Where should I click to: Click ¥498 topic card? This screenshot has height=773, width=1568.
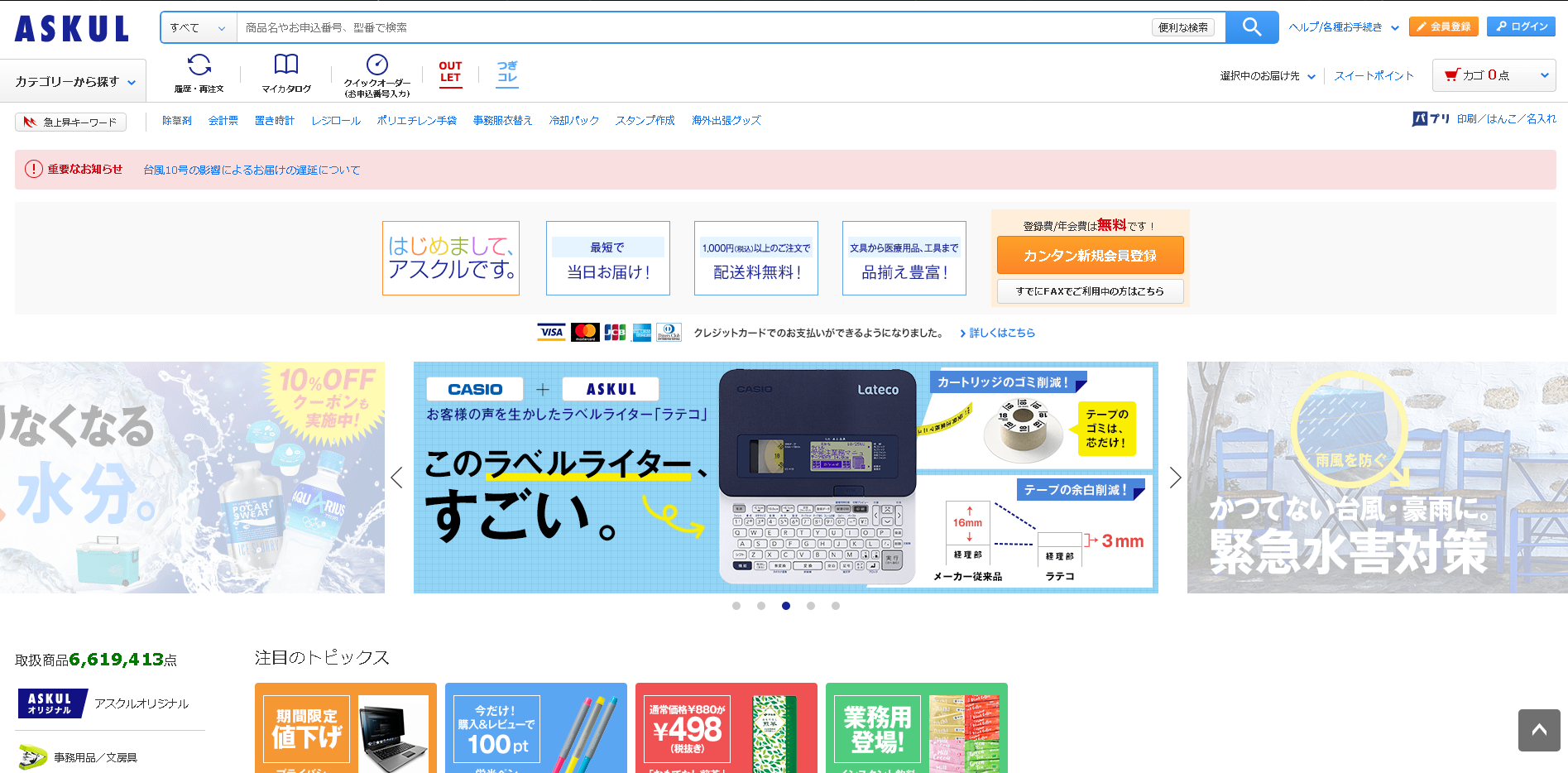point(726,728)
